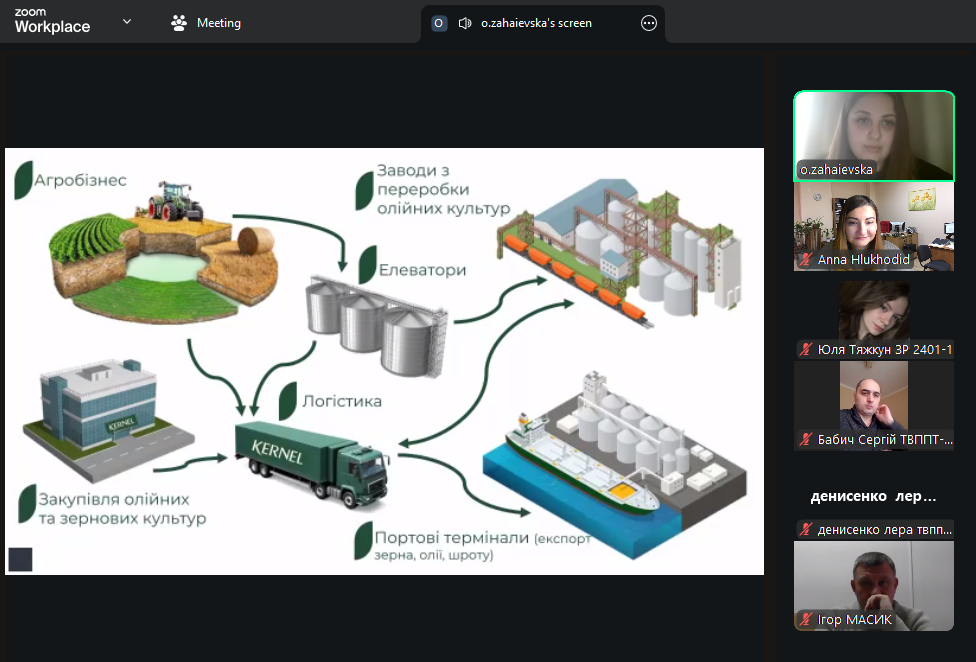976x662 pixels.
Task: Open the Meeting tab
Action: [x=207, y=23]
